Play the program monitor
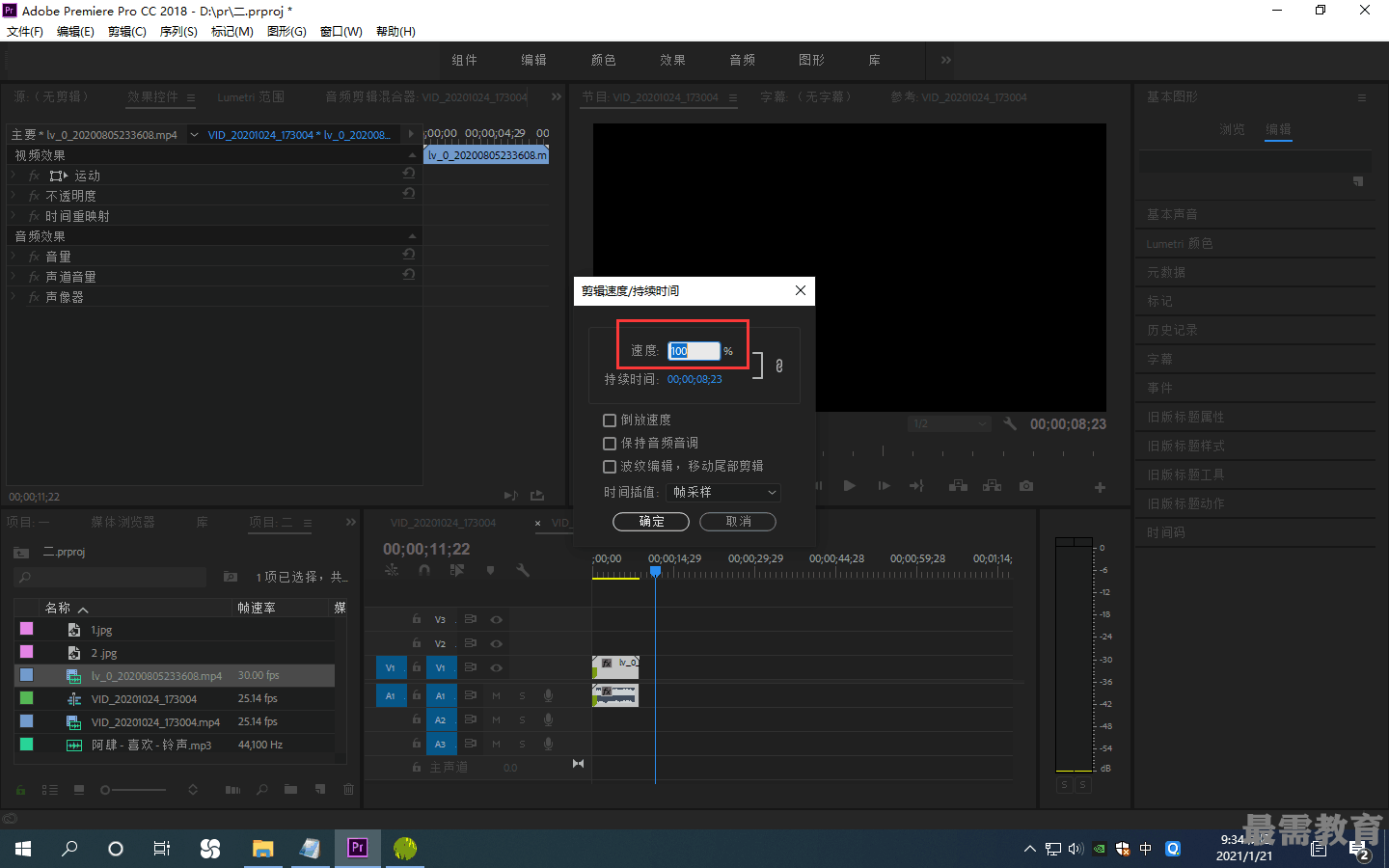Screen dimensions: 1389x868 click(x=850, y=486)
